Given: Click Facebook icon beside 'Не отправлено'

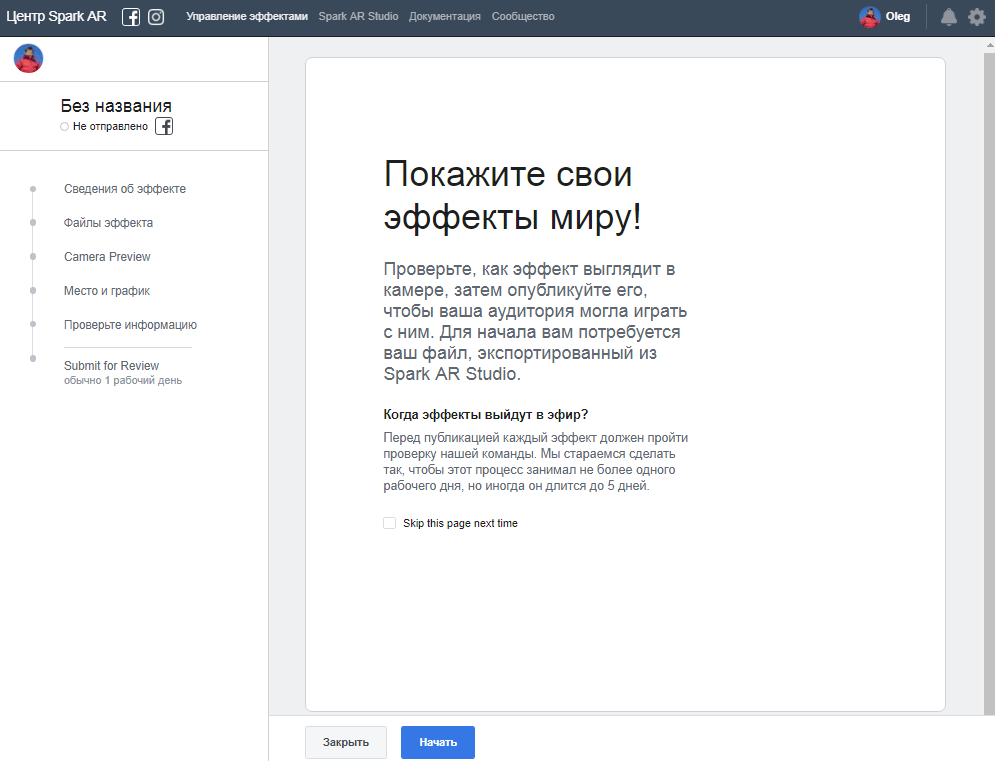Looking at the screenshot, I should click(x=164, y=127).
